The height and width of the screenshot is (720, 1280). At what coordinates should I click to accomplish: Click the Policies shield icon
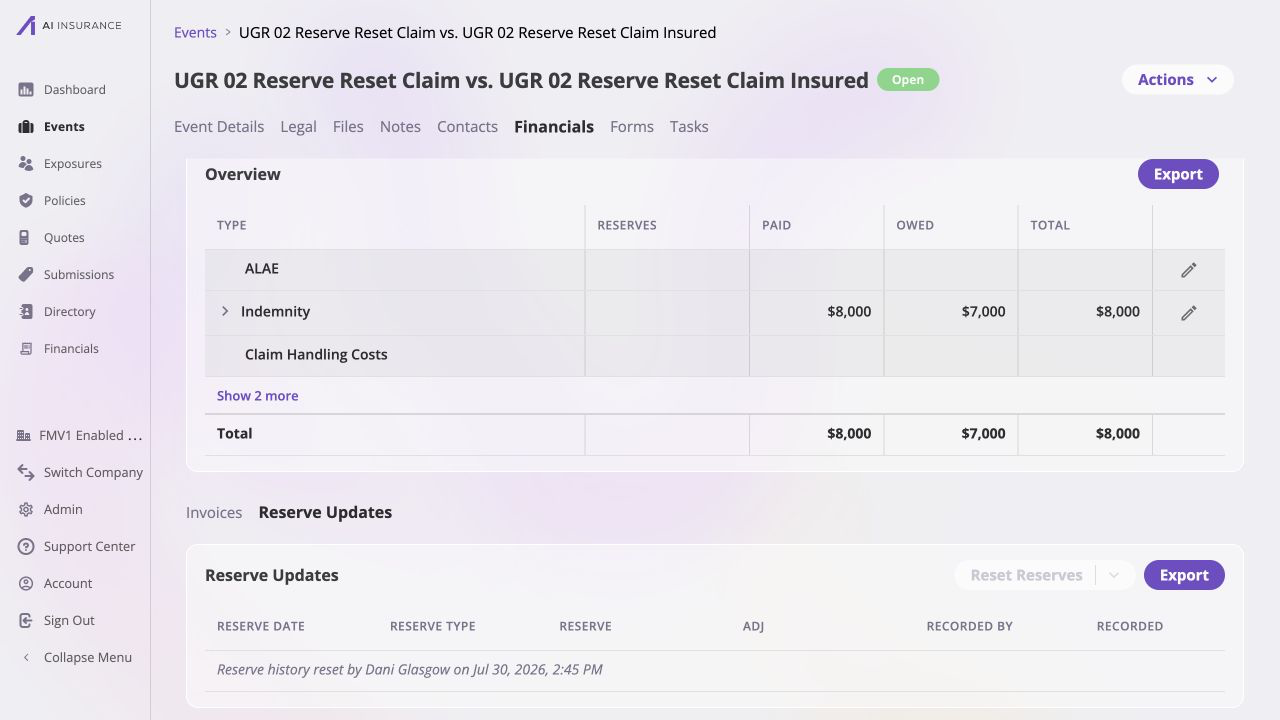[26, 201]
